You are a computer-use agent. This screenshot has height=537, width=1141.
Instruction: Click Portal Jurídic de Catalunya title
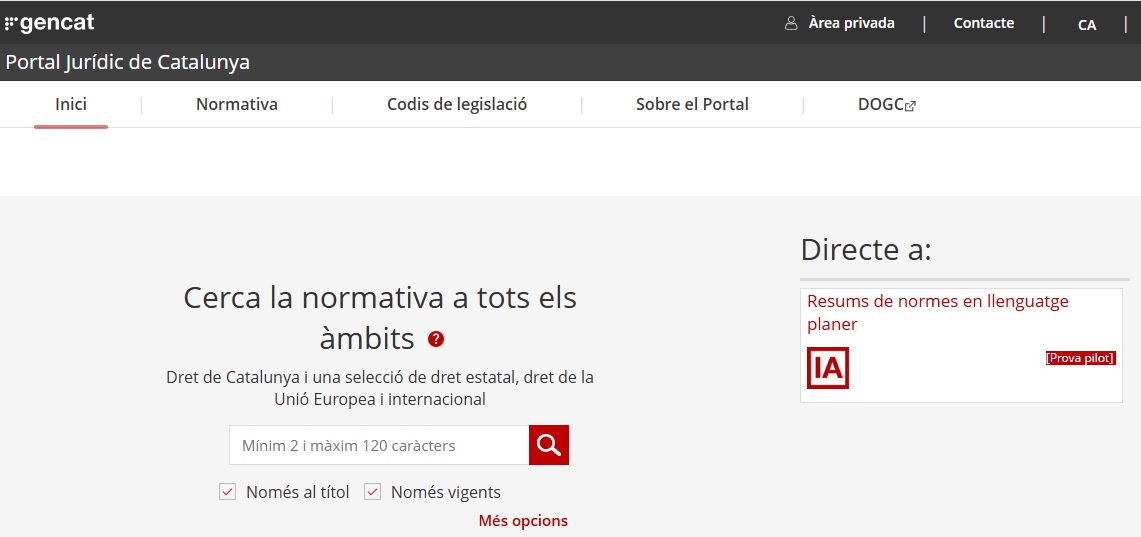click(127, 62)
